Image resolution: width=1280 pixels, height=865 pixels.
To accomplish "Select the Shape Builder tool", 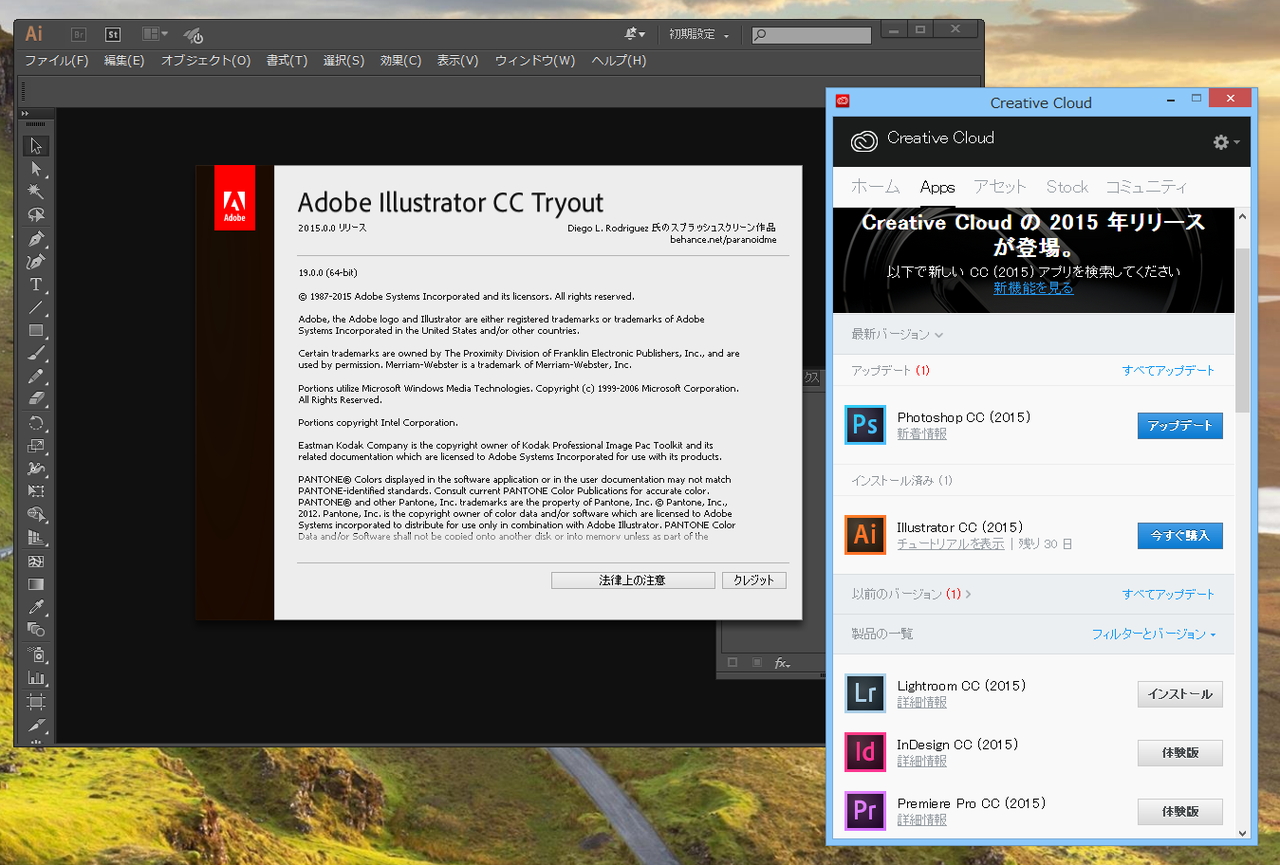I will tap(36, 516).
